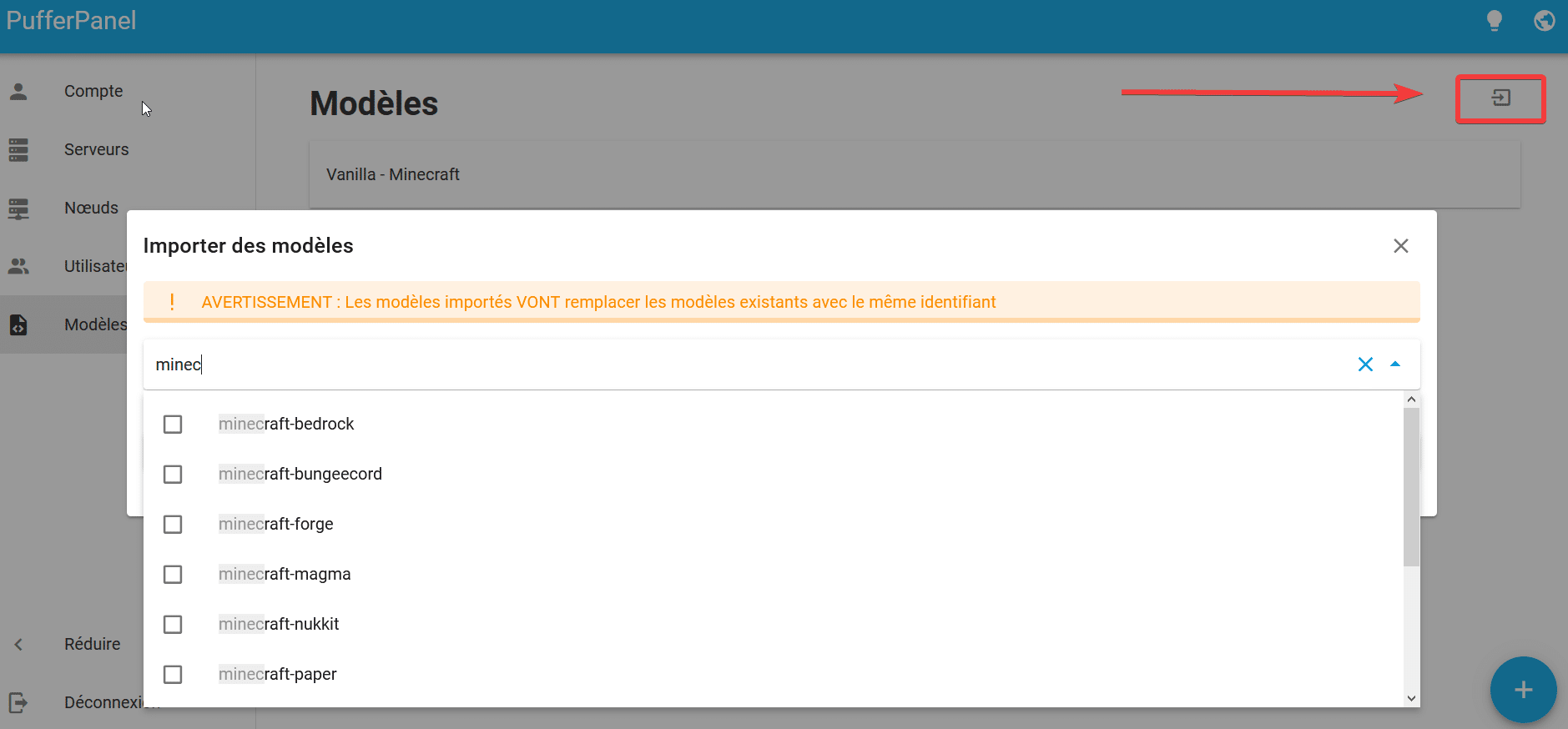Open Nœuds in the sidebar
The height and width of the screenshot is (729, 1568).
tap(92, 208)
